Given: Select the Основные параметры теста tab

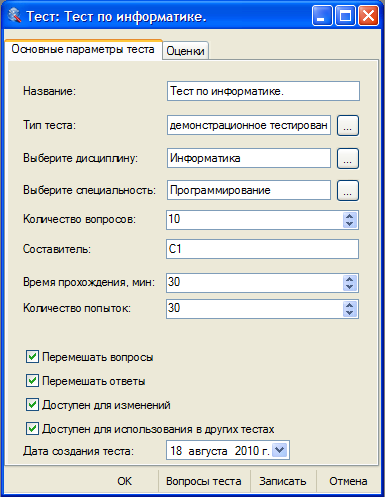Looking at the screenshot, I should click(83, 50).
